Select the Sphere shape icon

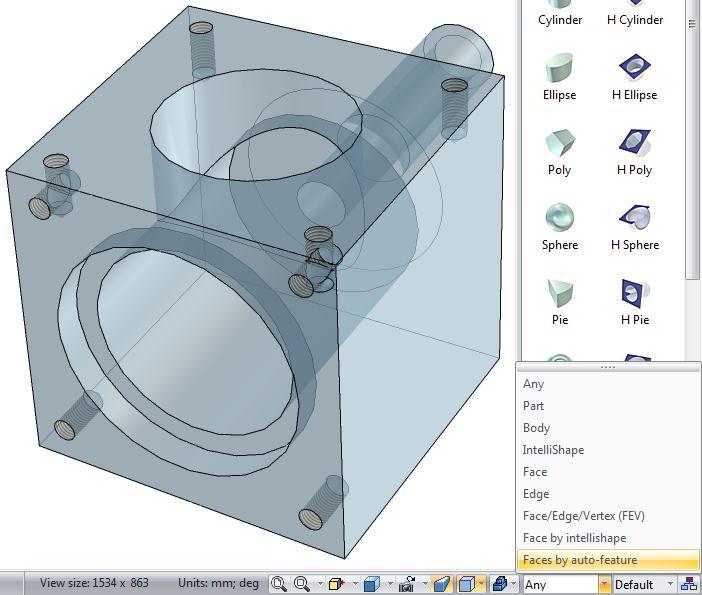(560, 217)
